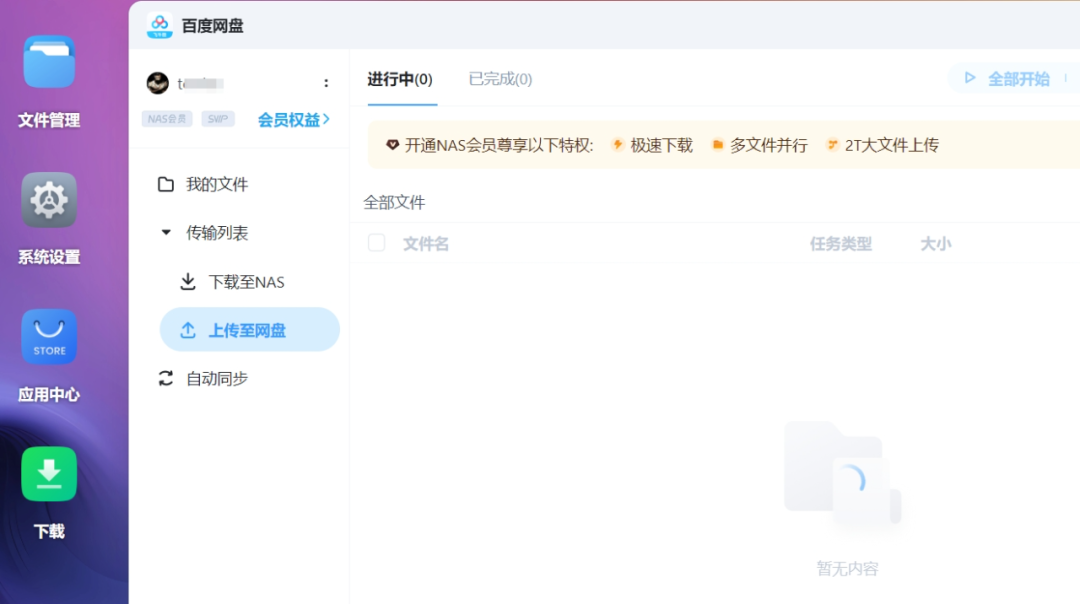Click the 极速下载 privilege text

coord(662,145)
